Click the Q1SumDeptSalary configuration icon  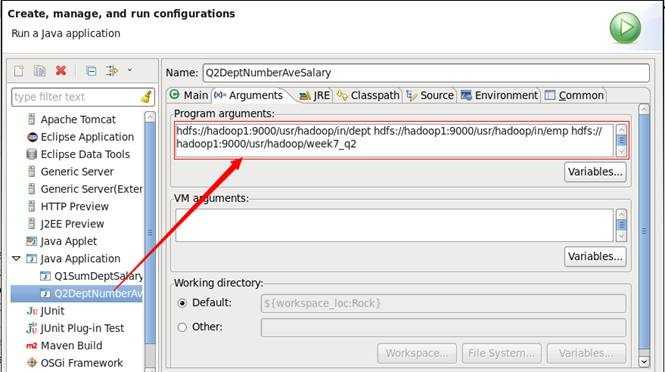point(45,276)
